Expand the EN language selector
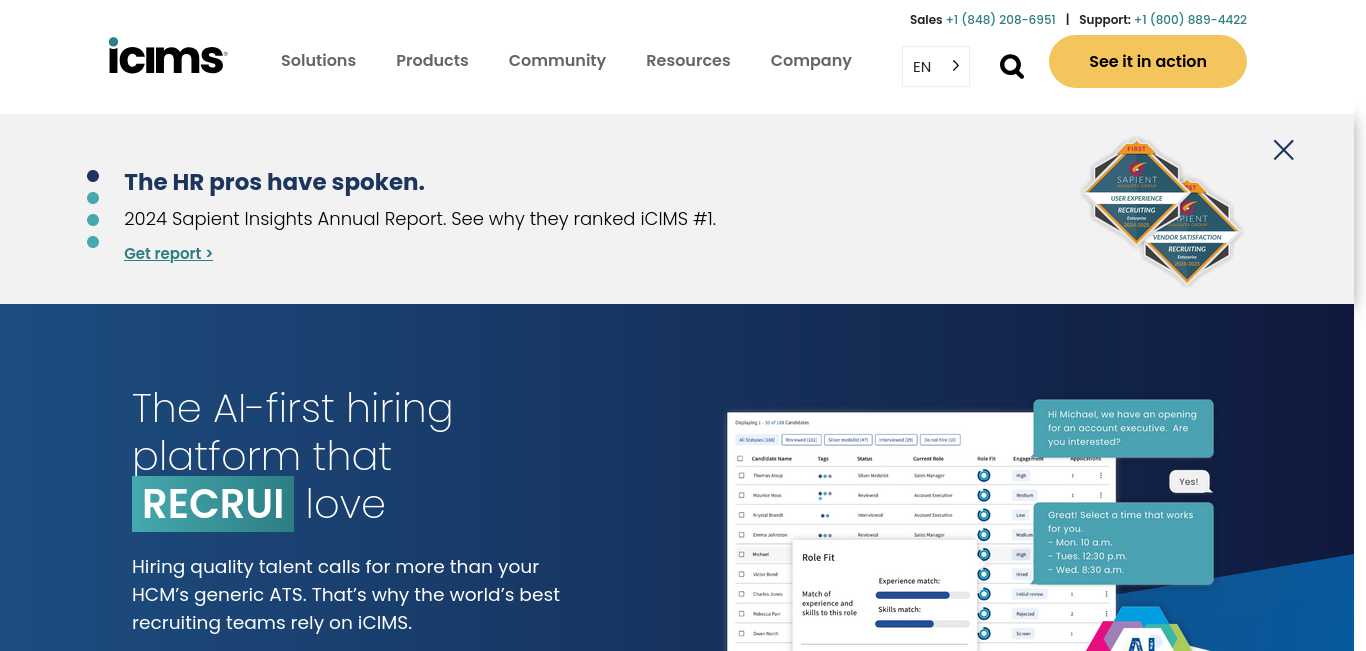The height and width of the screenshot is (651, 1366). click(x=936, y=66)
